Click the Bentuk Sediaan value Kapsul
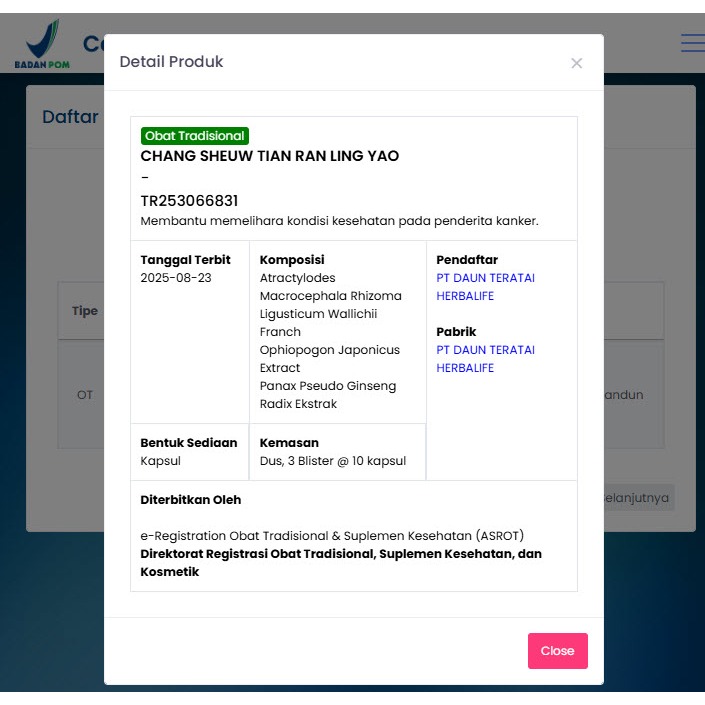 click(x=160, y=461)
